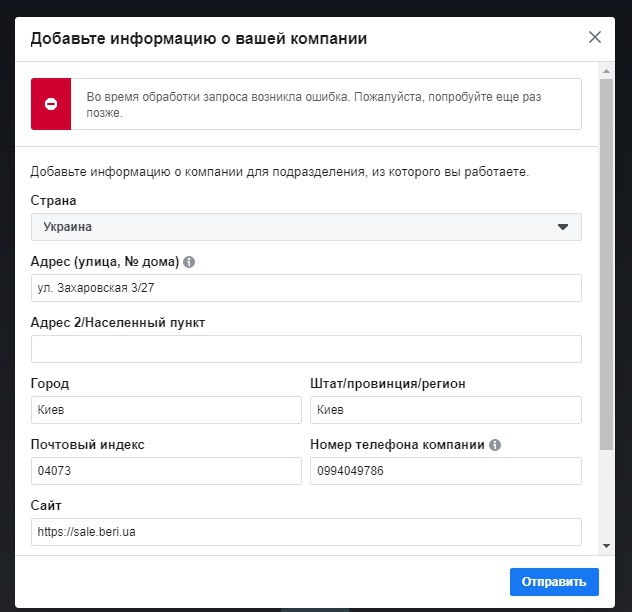Screen dimensions: 632x612
Task: Click the red error alert icon
Action: (51, 104)
